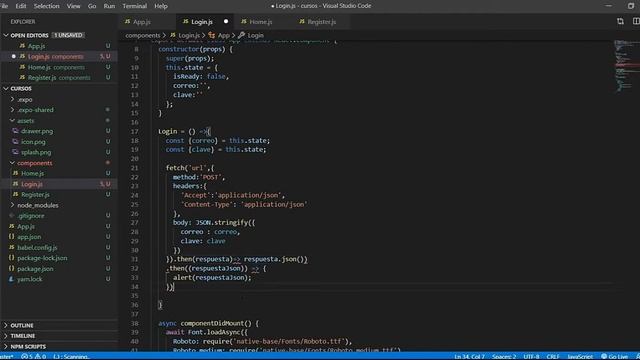Click the components breadcrumb segment

point(143,36)
